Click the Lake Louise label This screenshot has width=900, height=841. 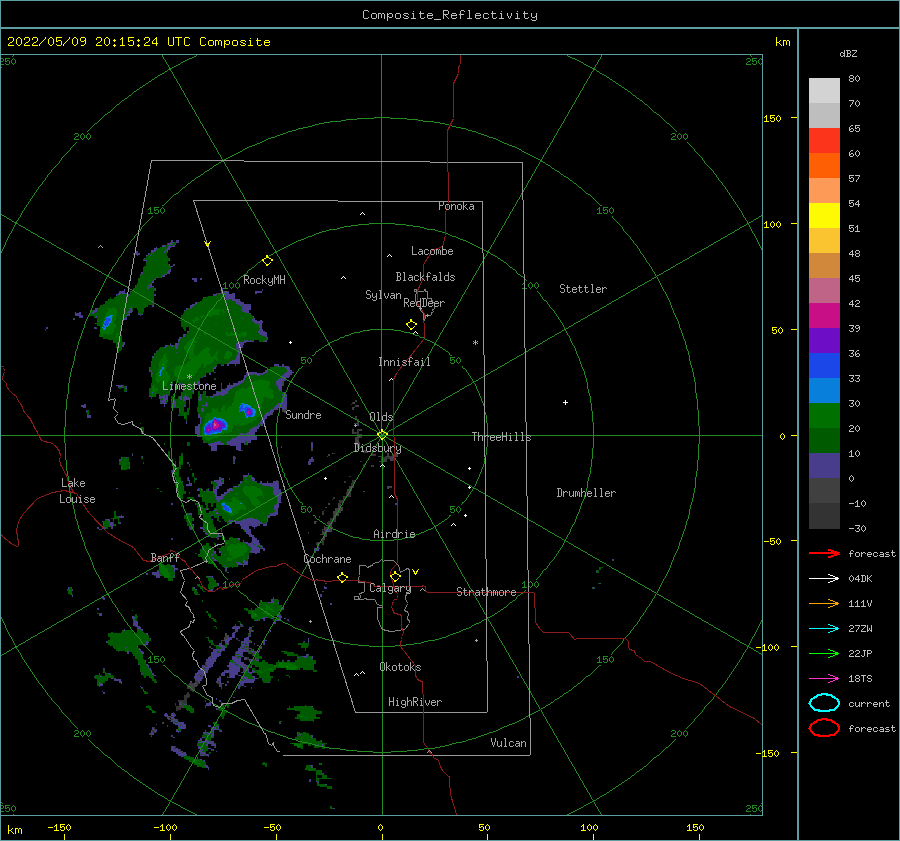coord(77,491)
